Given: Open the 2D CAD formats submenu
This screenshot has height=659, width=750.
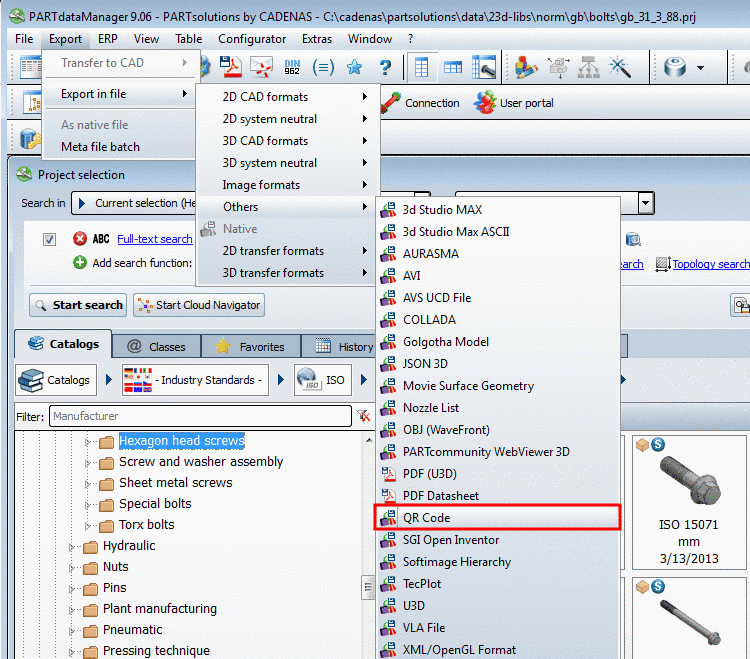Looking at the screenshot, I should pos(288,97).
